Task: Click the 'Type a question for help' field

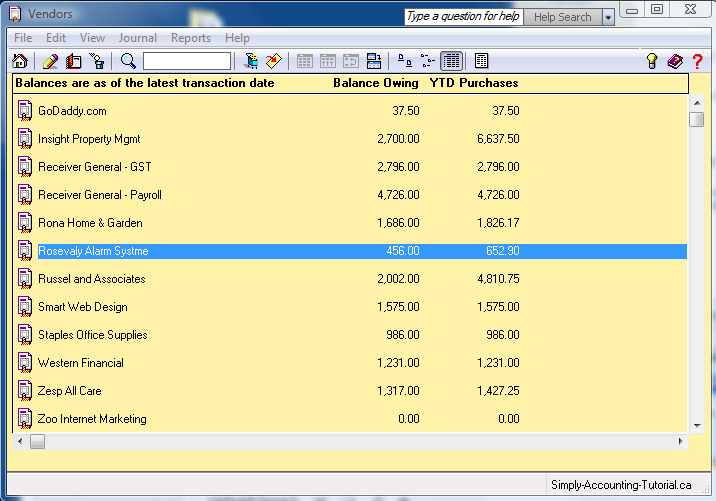Action: click(463, 17)
